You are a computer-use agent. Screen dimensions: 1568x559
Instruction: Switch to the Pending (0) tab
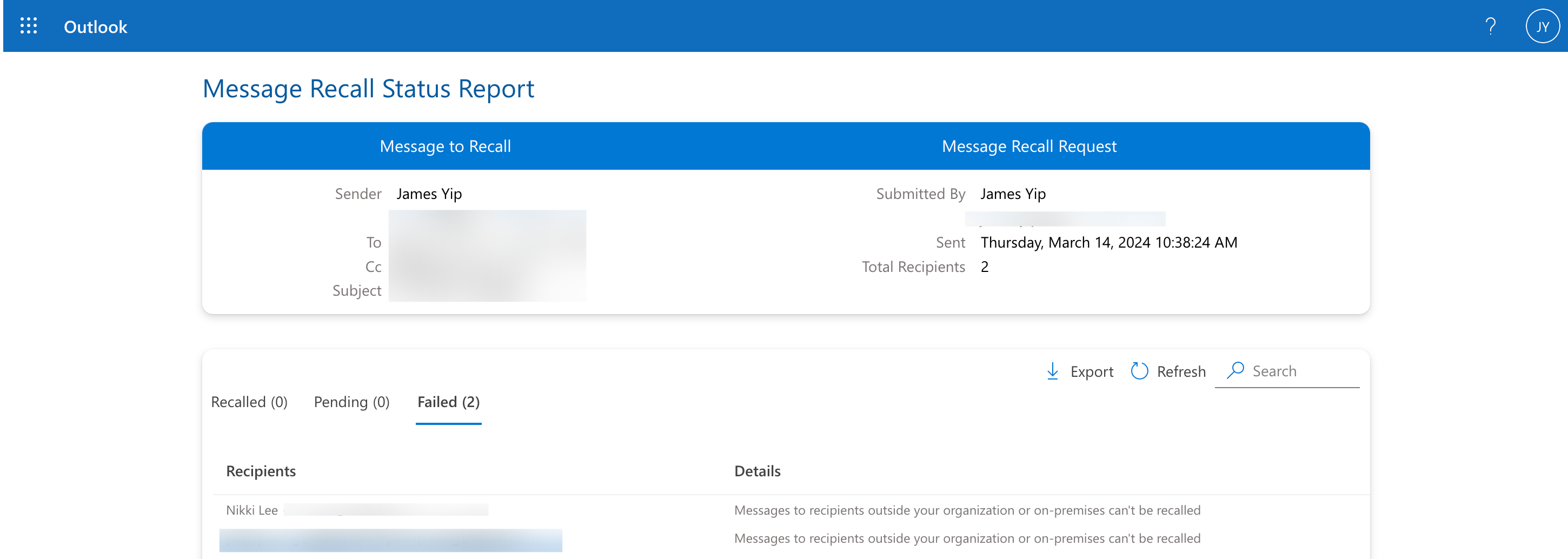pyautogui.click(x=351, y=402)
